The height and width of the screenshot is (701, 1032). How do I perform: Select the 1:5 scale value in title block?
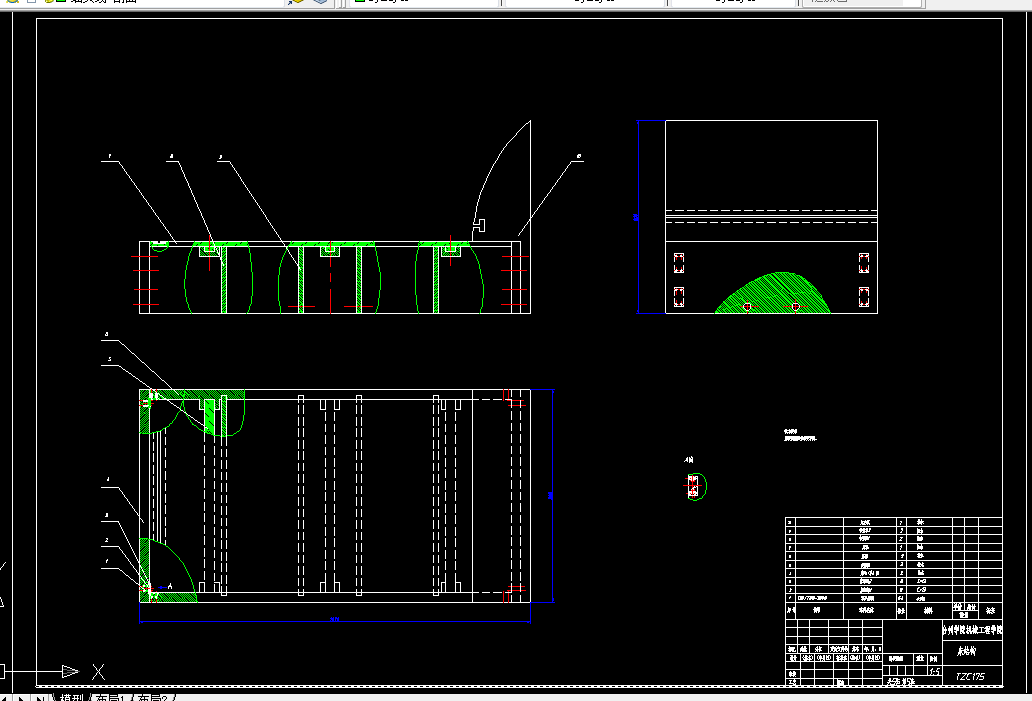pos(934,672)
